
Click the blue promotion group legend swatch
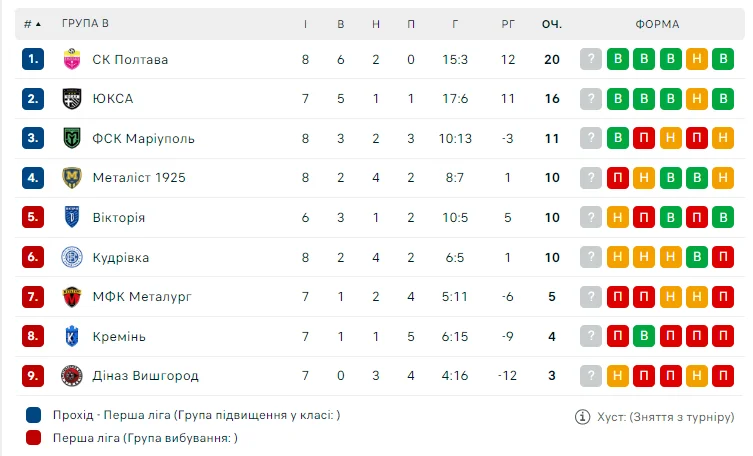(34, 415)
